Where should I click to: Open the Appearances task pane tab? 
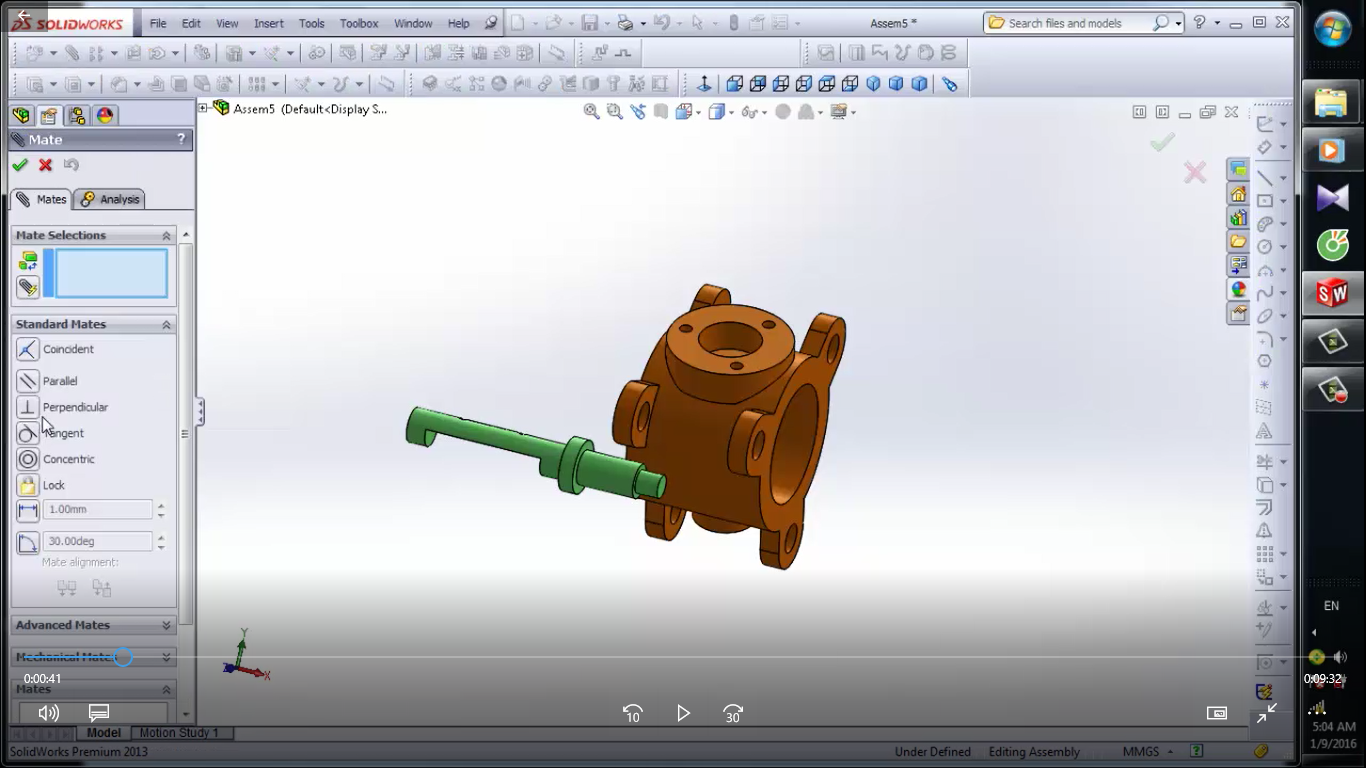click(x=1239, y=290)
